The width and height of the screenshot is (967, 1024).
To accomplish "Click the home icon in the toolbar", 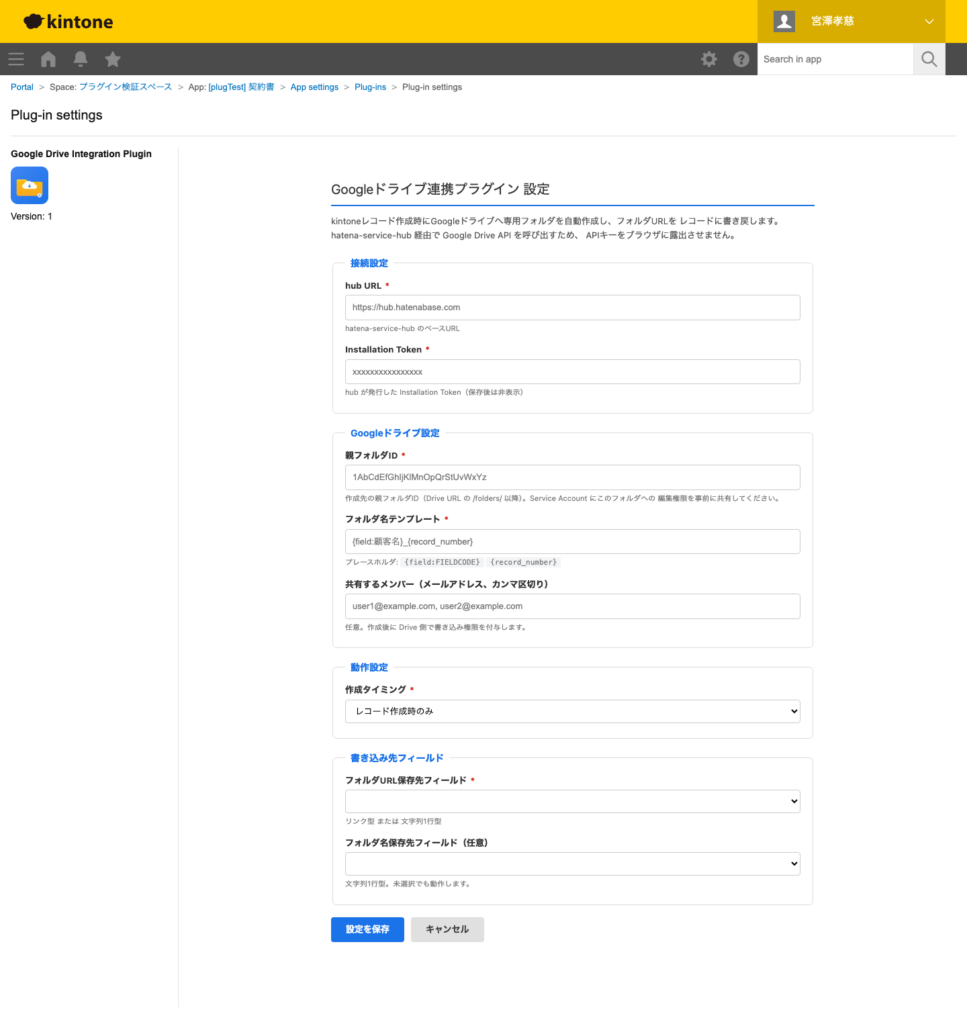I will coord(48,59).
